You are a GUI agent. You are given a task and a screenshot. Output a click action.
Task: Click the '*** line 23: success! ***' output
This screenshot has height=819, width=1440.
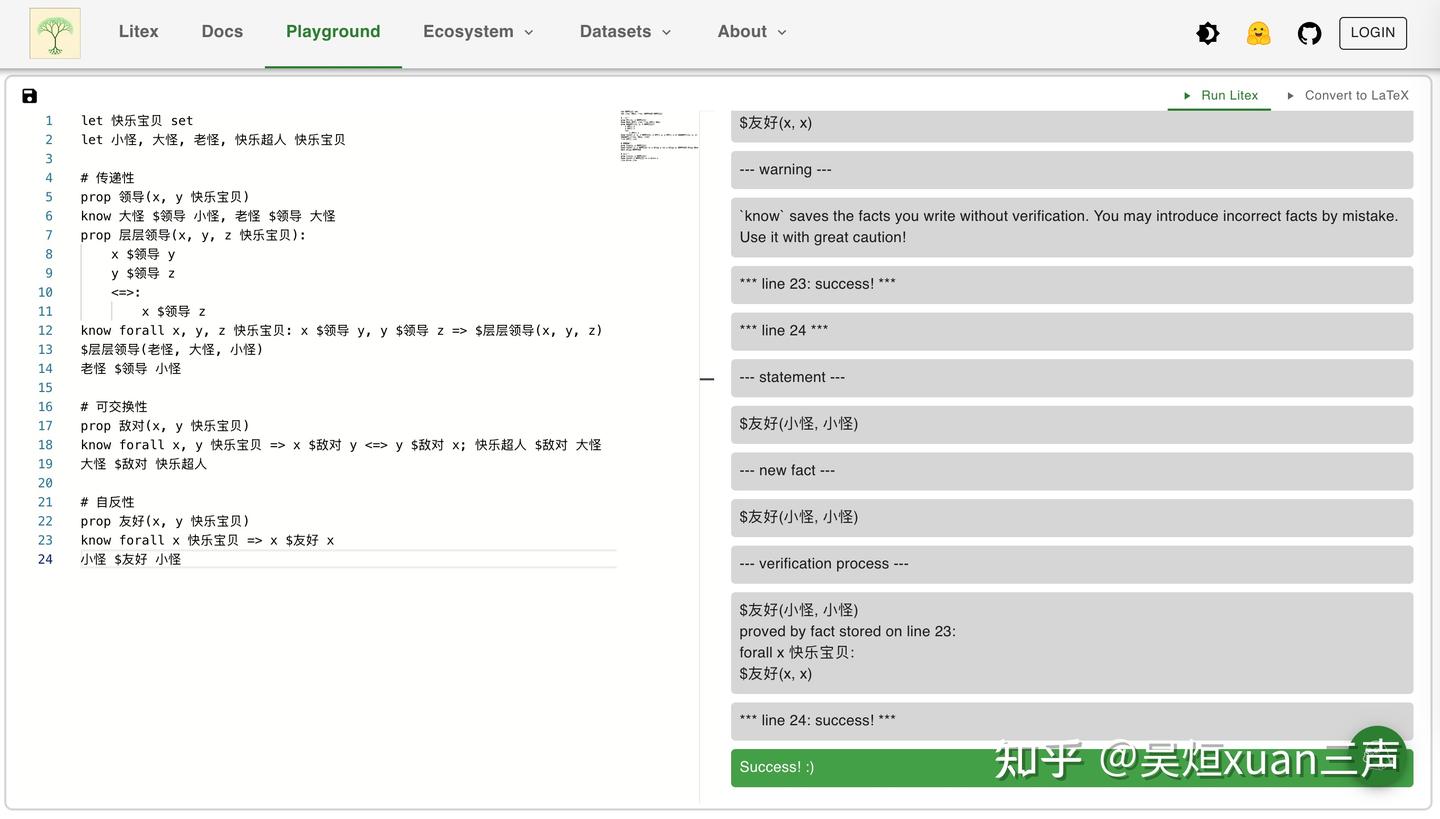(1072, 284)
